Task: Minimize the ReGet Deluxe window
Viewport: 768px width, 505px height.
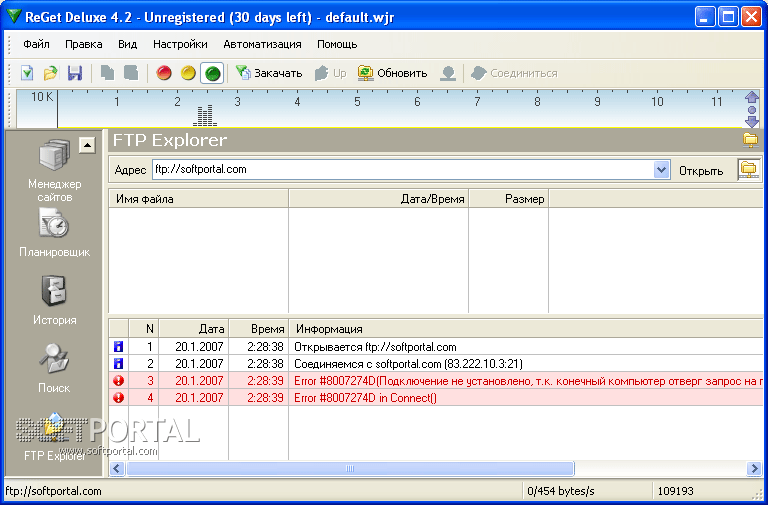Action: 705,17
